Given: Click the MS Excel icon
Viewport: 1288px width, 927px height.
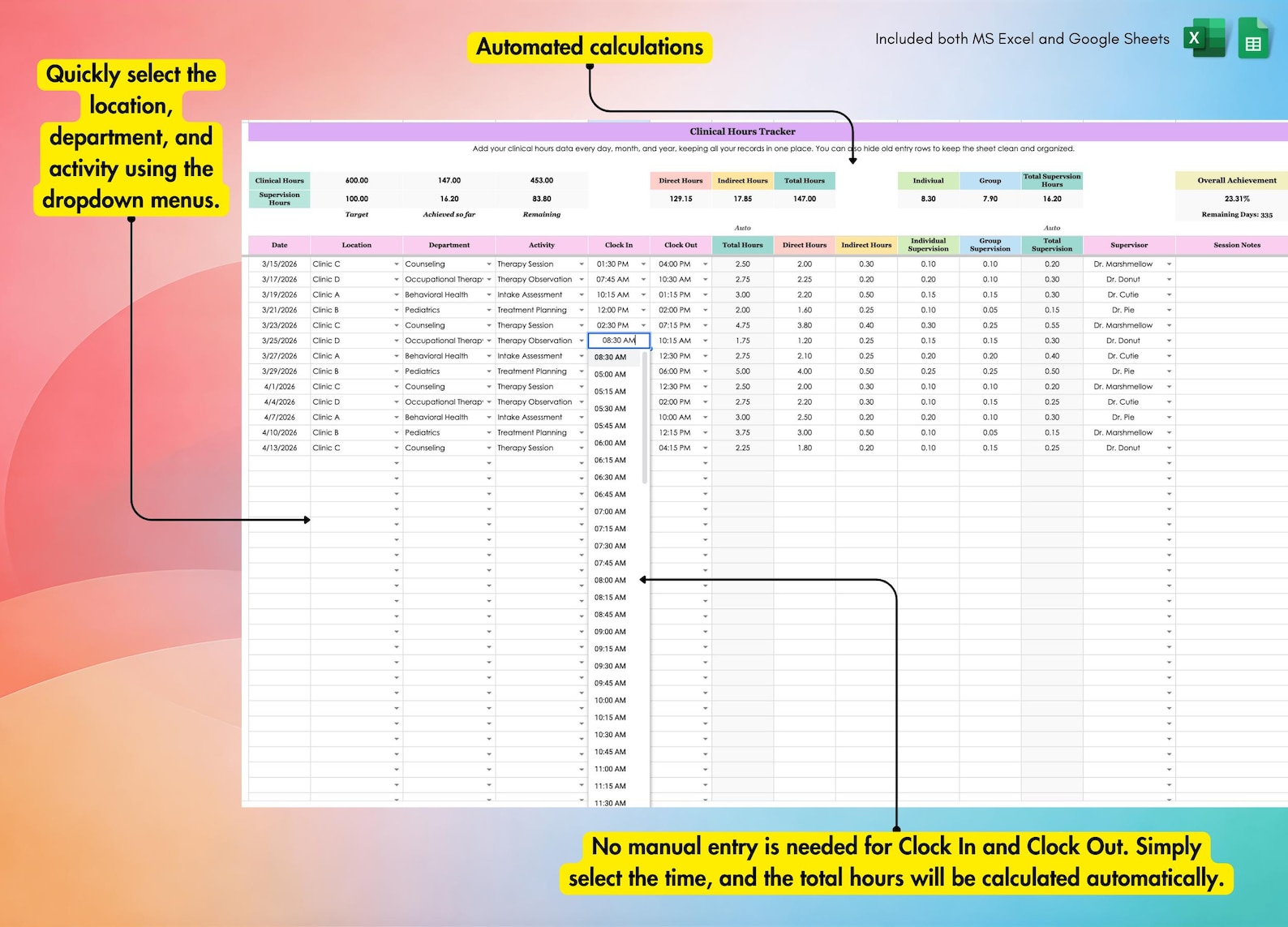Looking at the screenshot, I should point(1204,38).
